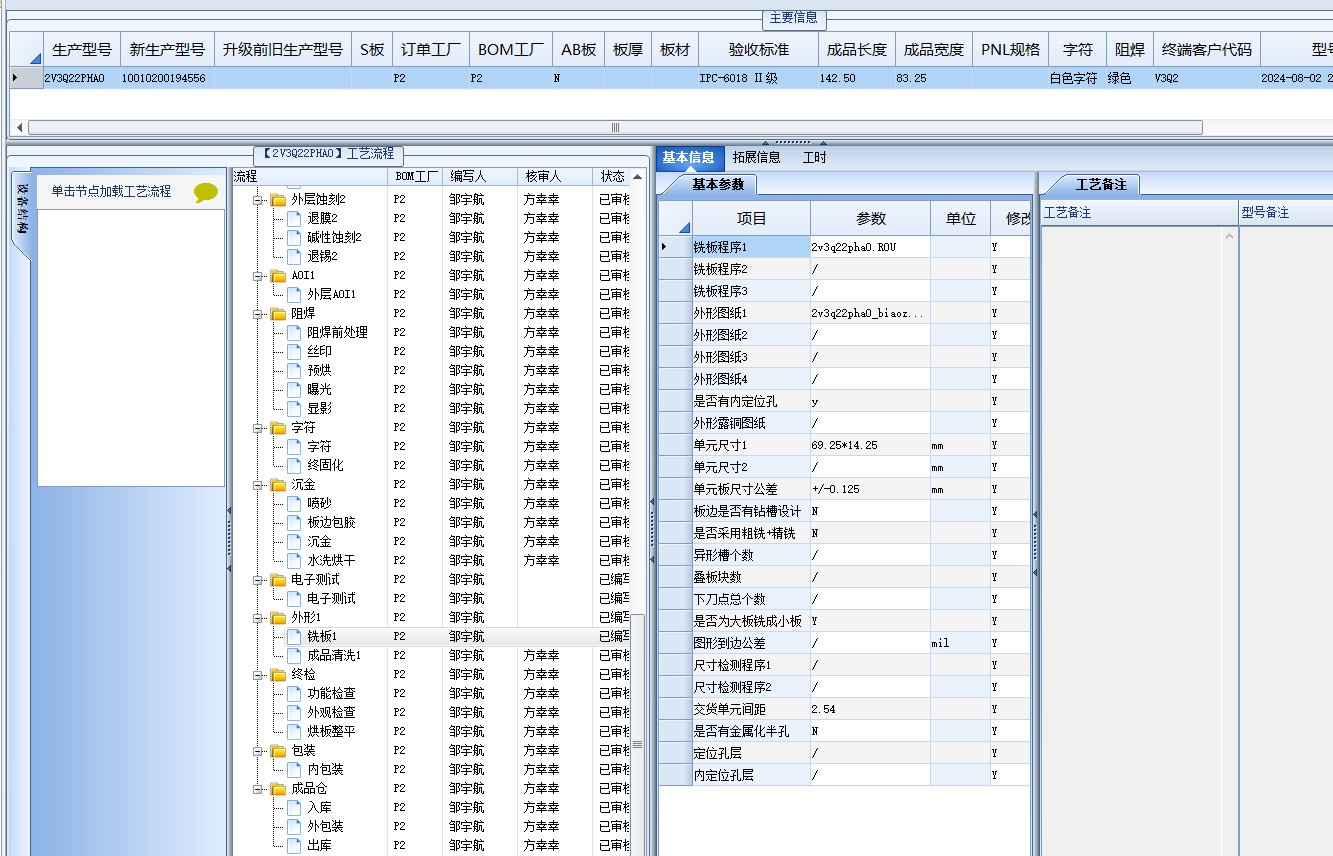The height and width of the screenshot is (856, 1333).
Task: Sort by the 生产型号 column header
Action: coord(81,49)
